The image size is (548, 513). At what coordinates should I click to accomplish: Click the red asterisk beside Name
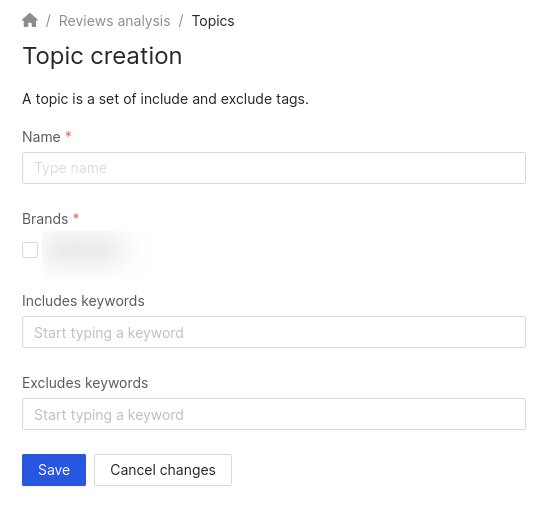pyautogui.click(x=68, y=135)
